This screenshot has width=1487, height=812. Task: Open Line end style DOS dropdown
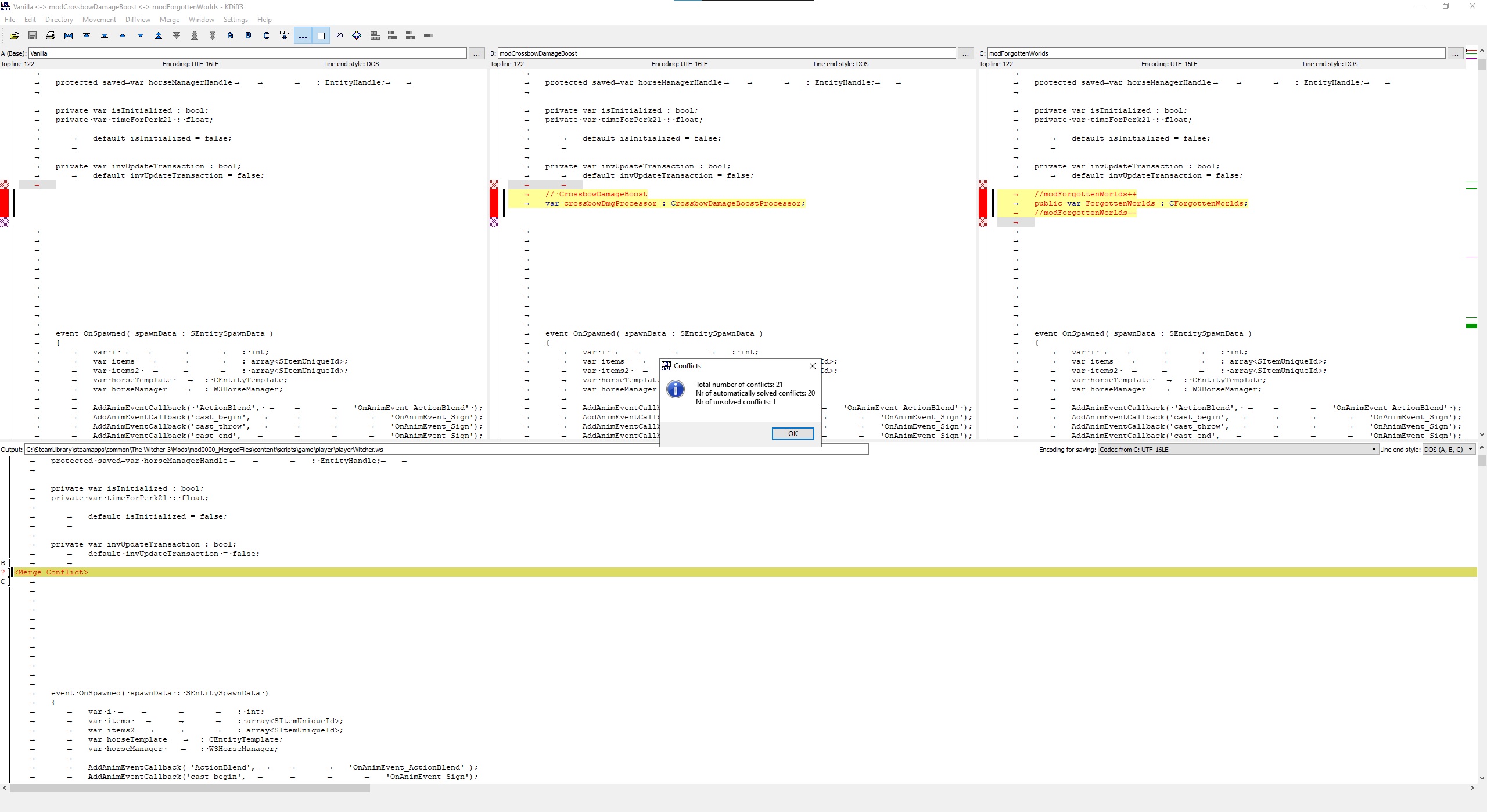click(1448, 450)
